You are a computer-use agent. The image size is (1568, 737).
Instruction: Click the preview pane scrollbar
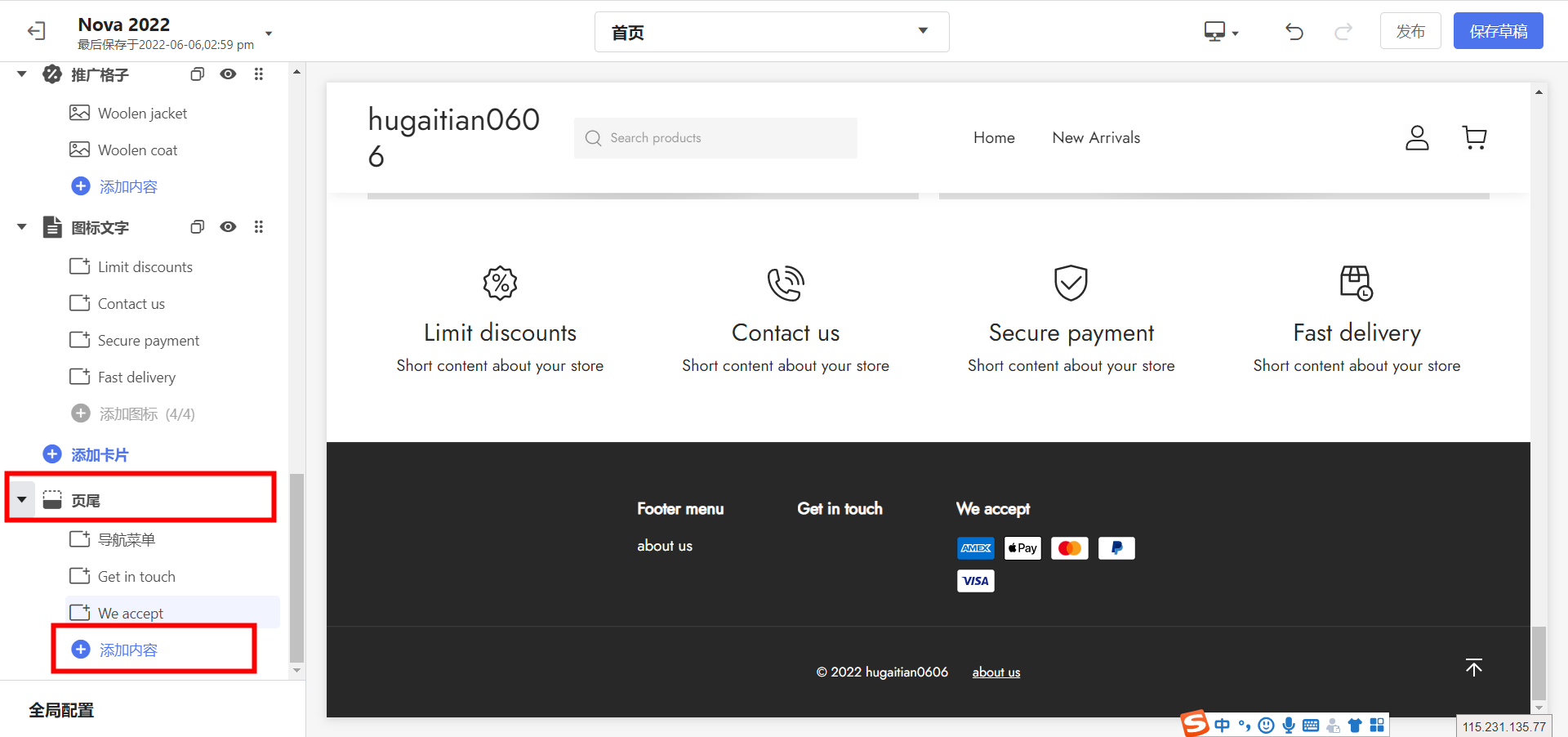coord(1539,664)
